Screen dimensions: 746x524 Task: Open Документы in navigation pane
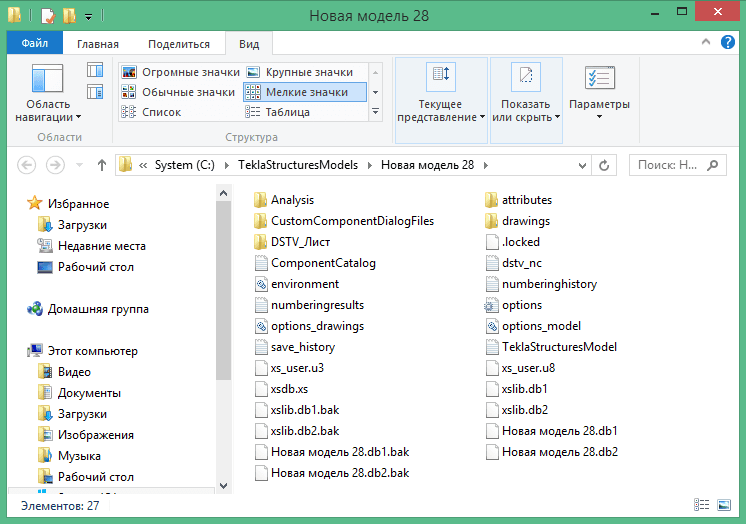click(79, 393)
